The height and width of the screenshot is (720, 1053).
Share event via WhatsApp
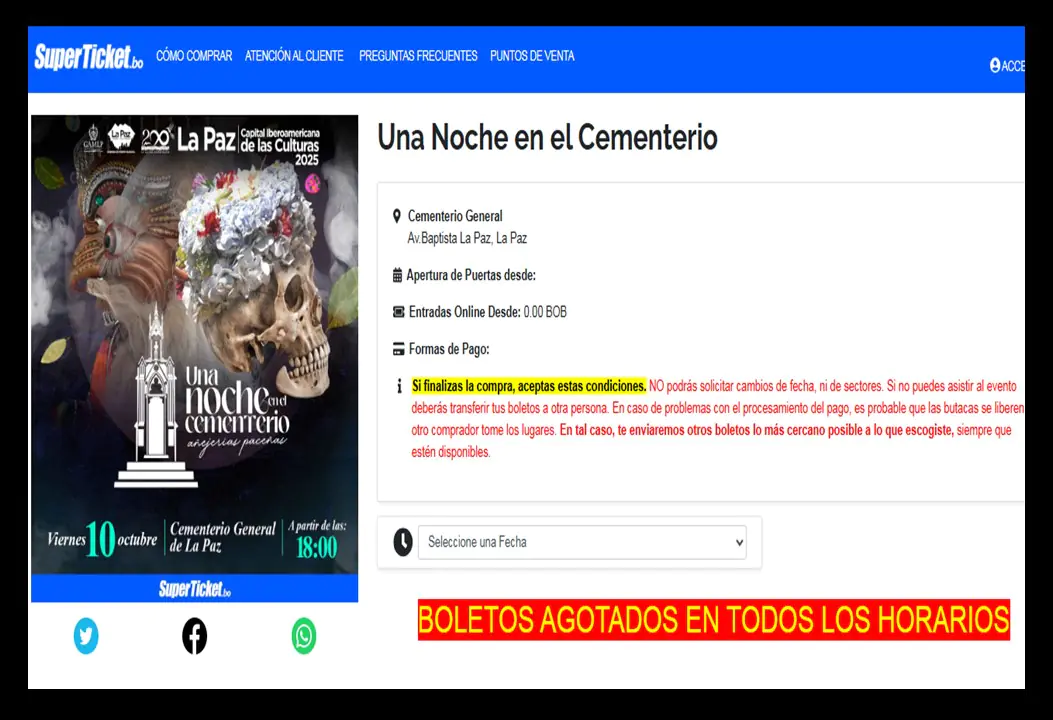point(304,635)
